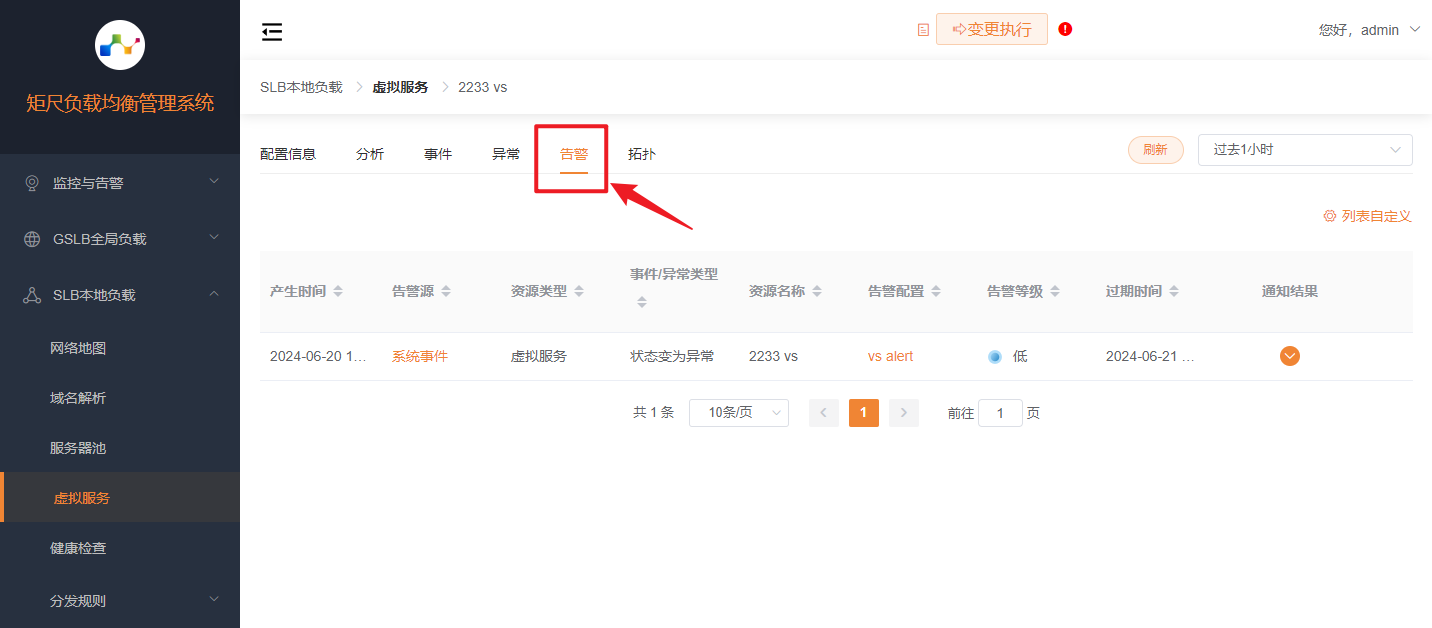Switch to the 配置信息 tab

(x=288, y=154)
